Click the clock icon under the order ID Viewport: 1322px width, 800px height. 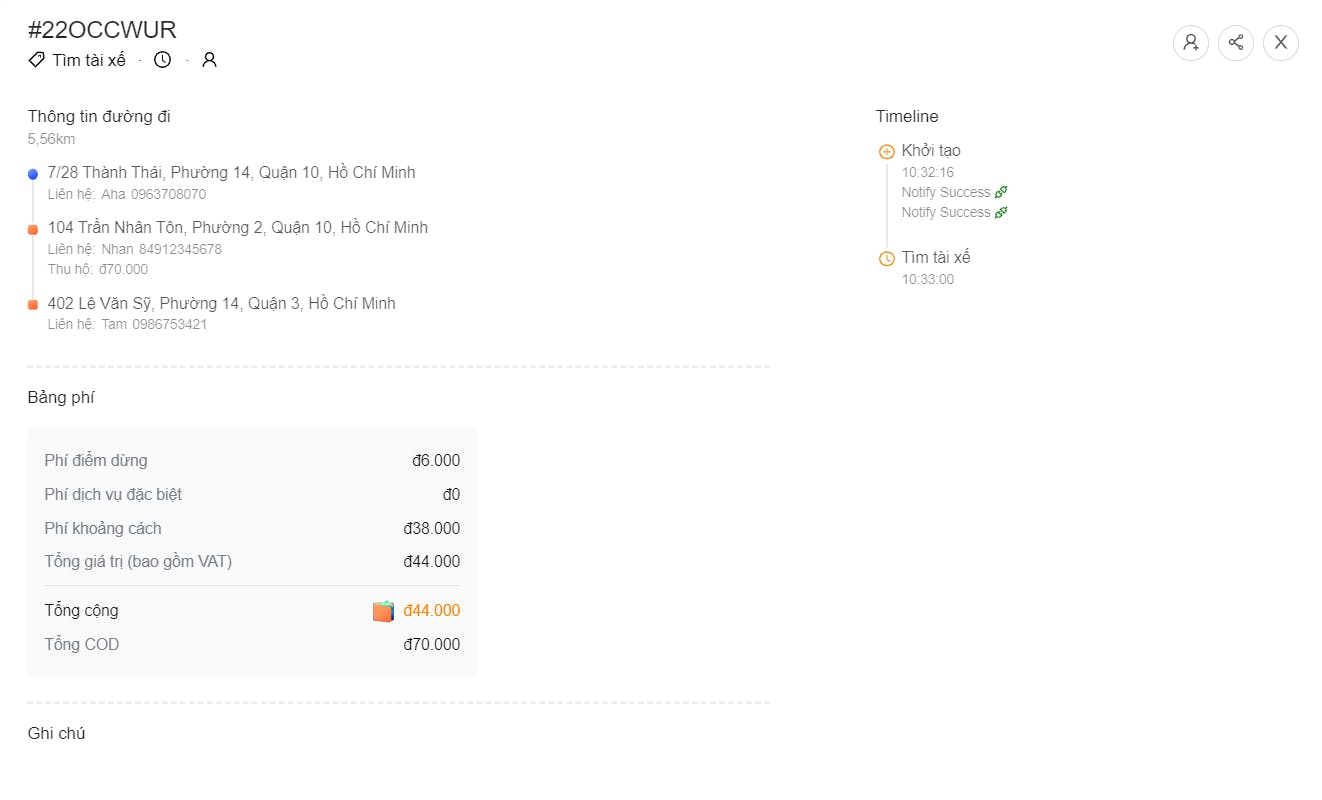[162, 60]
